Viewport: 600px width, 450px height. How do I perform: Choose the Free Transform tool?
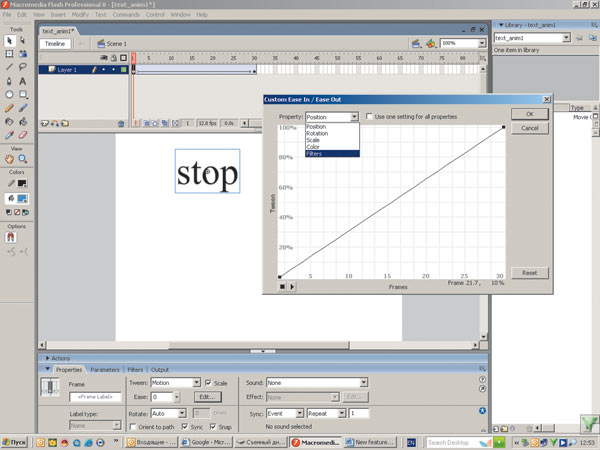click(x=10, y=54)
